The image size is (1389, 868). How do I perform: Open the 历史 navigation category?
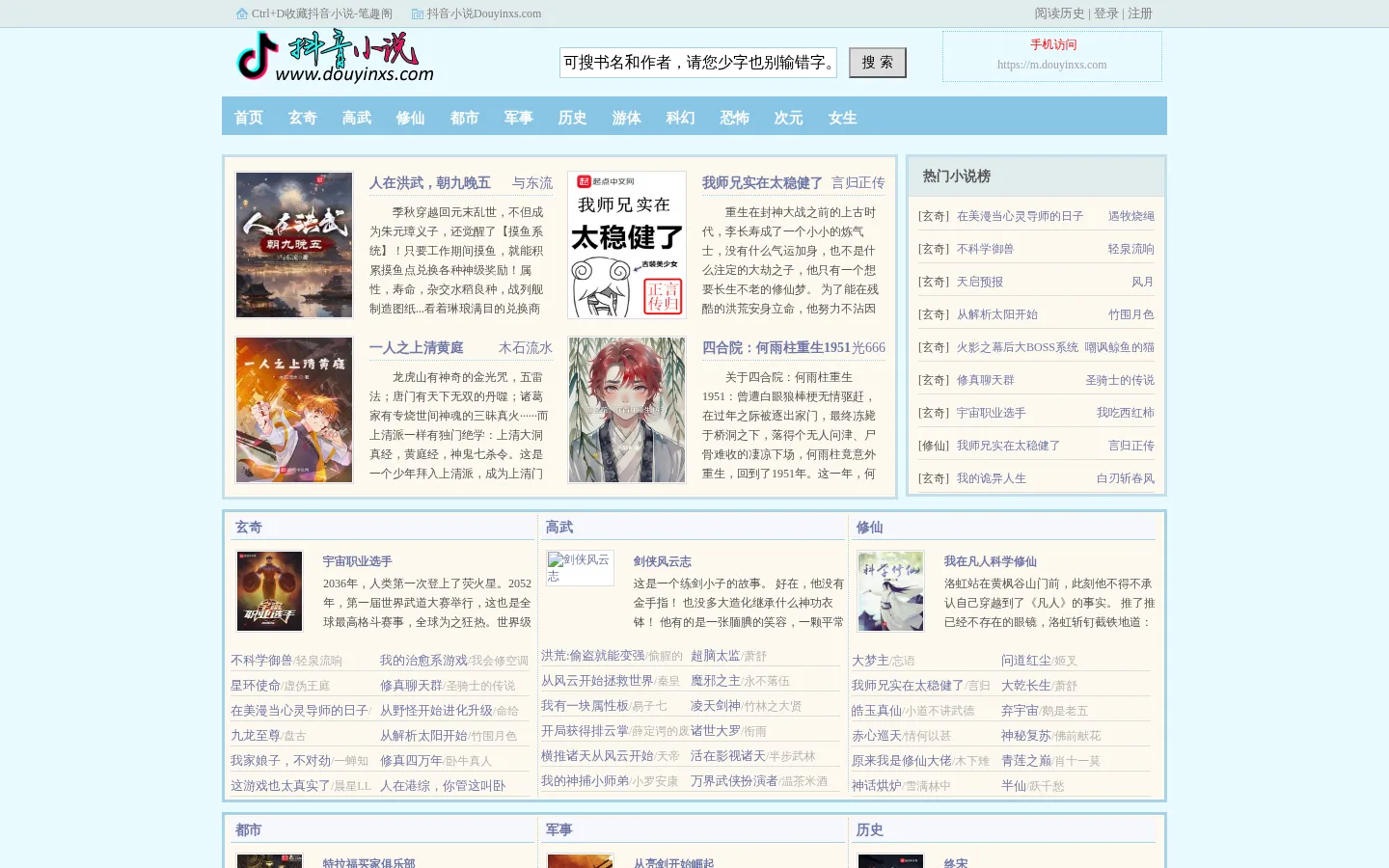pyautogui.click(x=573, y=117)
